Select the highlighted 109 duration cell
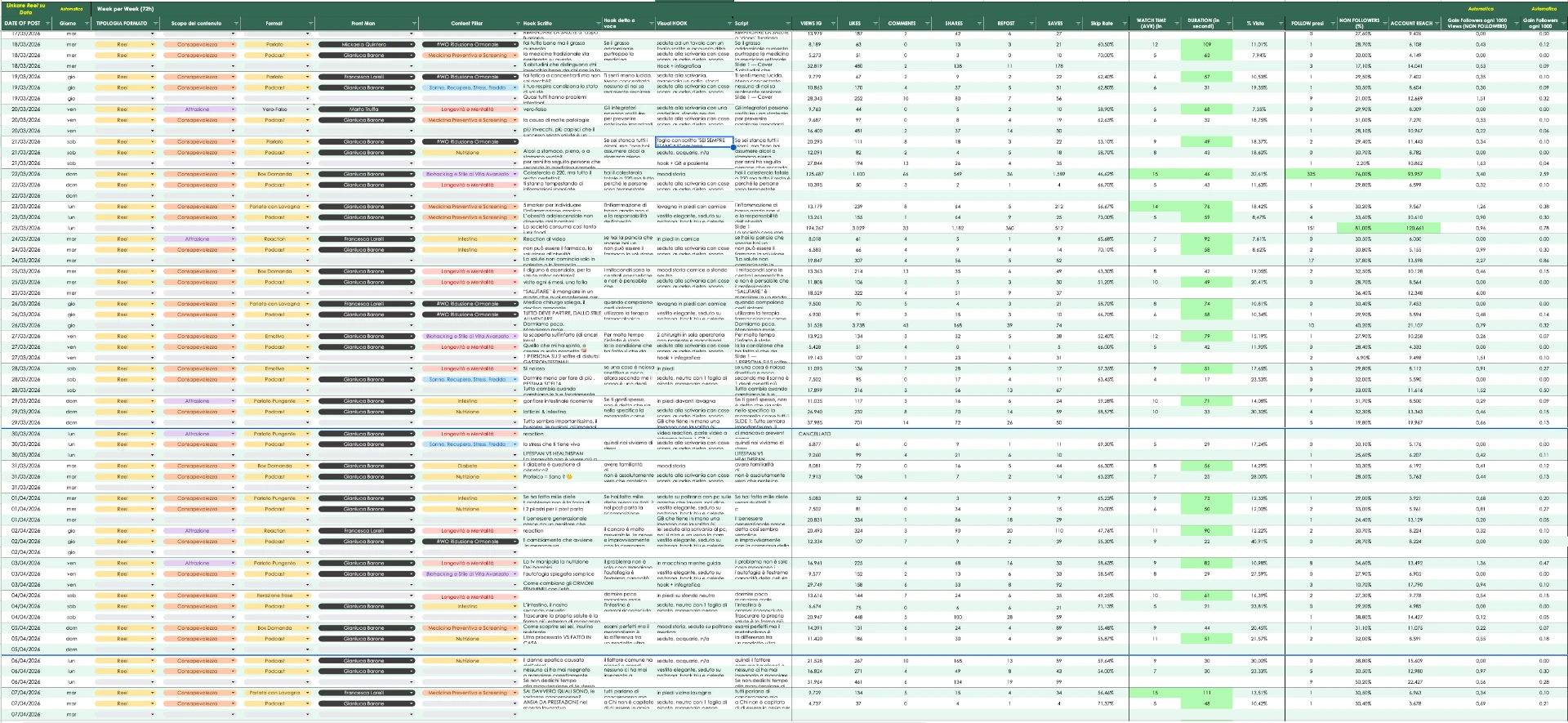The height and width of the screenshot is (723, 1568). click(1206, 45)
